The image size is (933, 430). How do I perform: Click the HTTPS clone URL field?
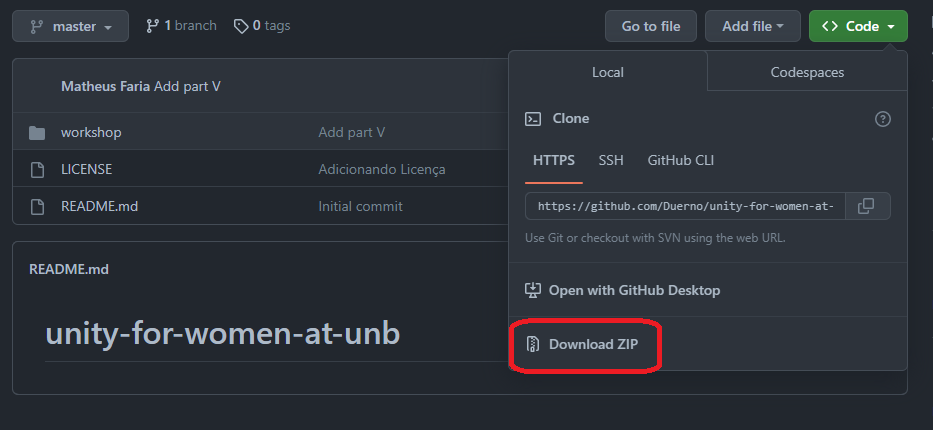tap(685, 206)
